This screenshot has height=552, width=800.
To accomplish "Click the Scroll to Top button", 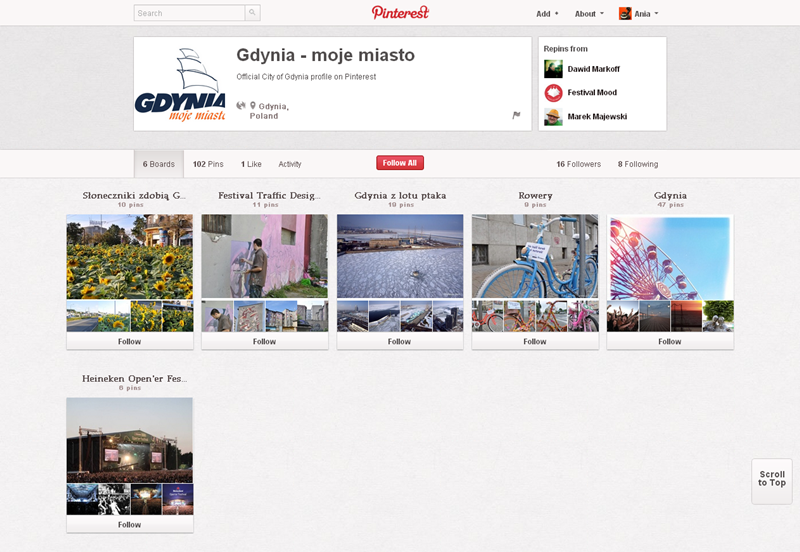I will click(771, 479).
